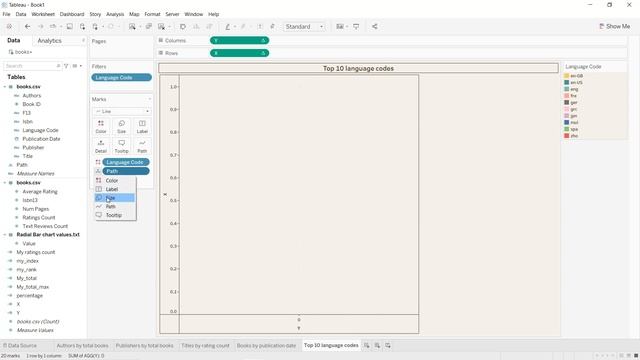
Task: Click the Show/hide cards toolbar icon
Action: [x=340, y=27]
